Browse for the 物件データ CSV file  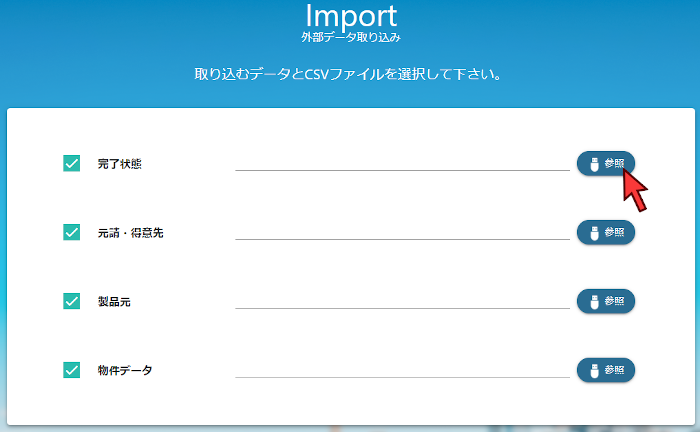pos(605,370)
